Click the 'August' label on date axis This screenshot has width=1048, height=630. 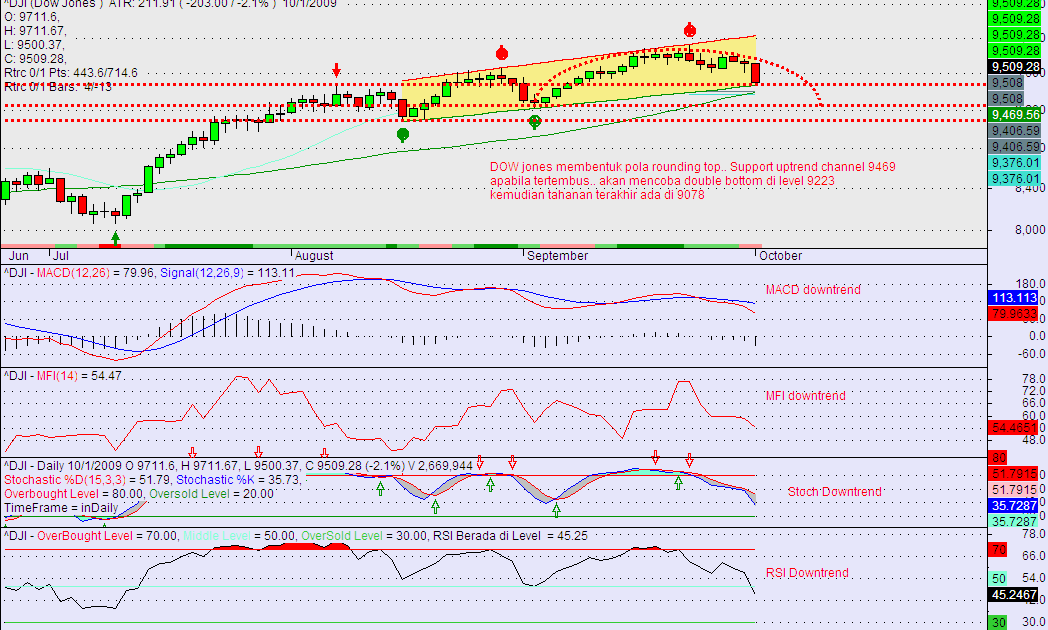(314, 256)
